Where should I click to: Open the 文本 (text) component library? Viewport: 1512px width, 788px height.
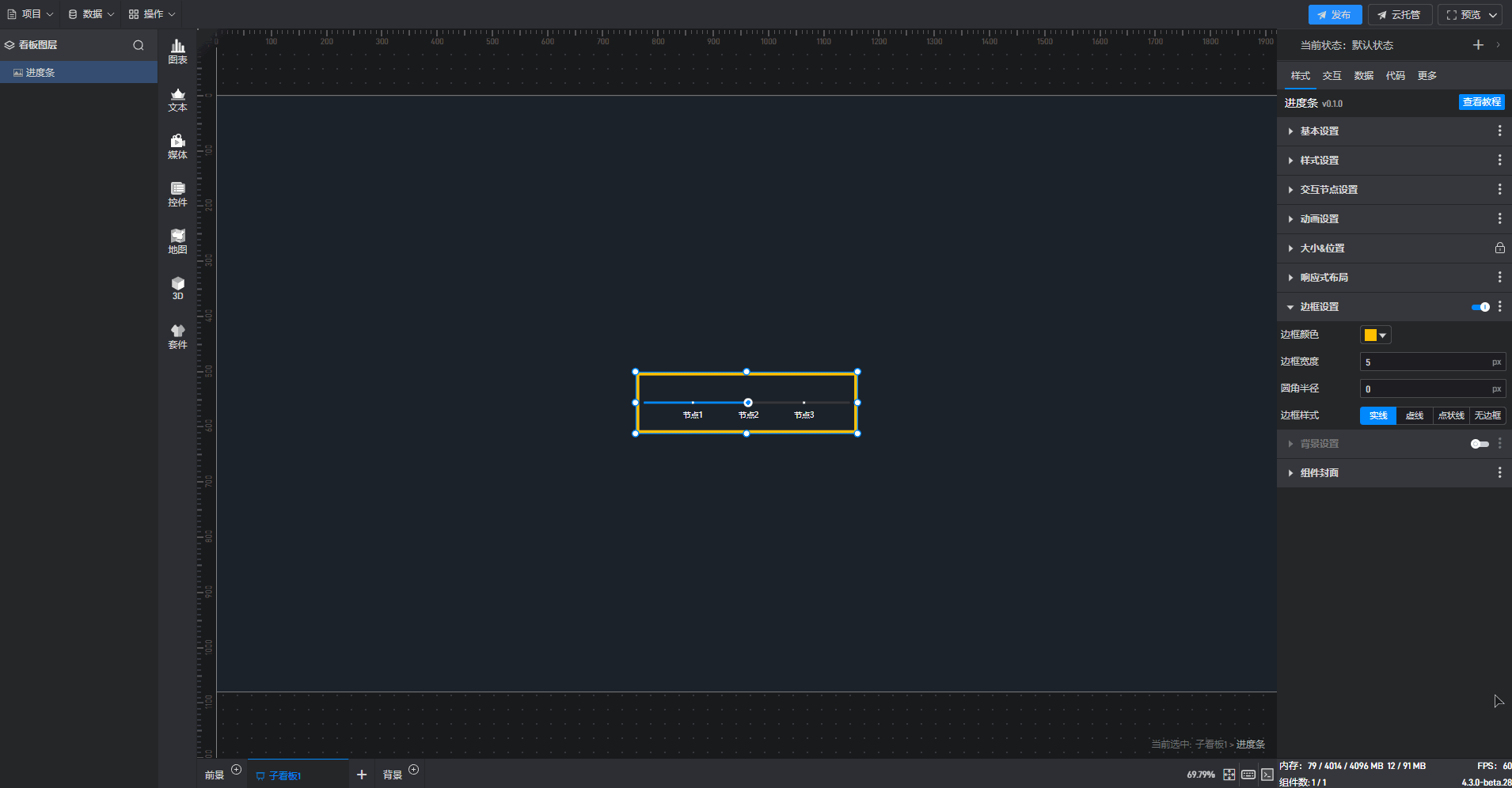pyautogui.click(x=177, y=100)
